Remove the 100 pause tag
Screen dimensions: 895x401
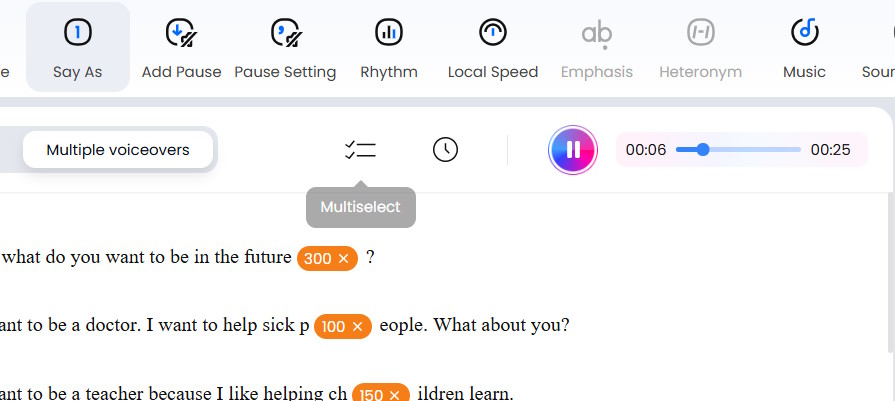[358, 327]
